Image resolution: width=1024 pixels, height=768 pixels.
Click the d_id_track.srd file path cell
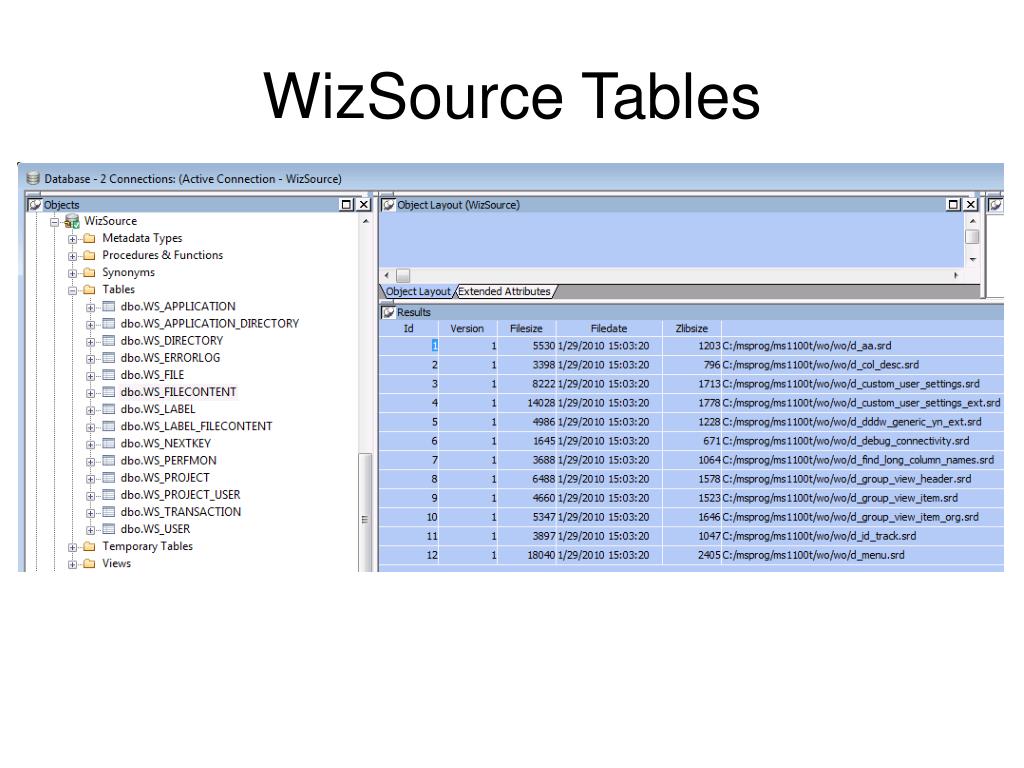(819, 536)
